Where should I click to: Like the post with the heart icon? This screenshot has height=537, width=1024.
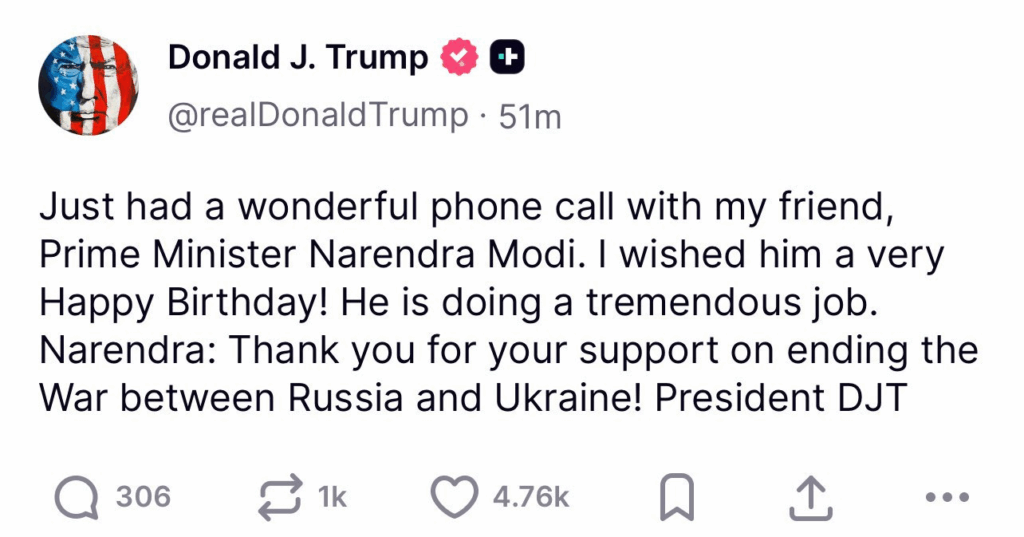point(455,496)
